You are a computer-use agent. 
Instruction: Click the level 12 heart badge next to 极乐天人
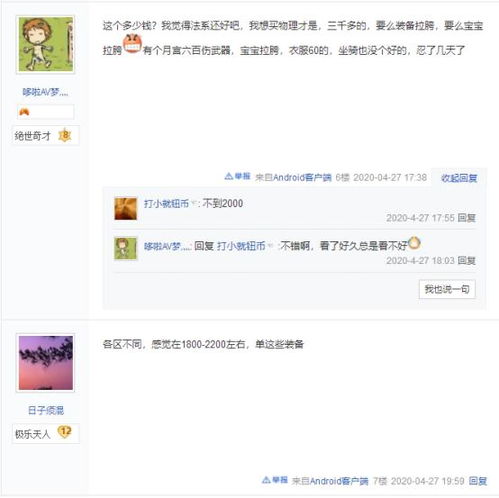[x=65, y=432]
